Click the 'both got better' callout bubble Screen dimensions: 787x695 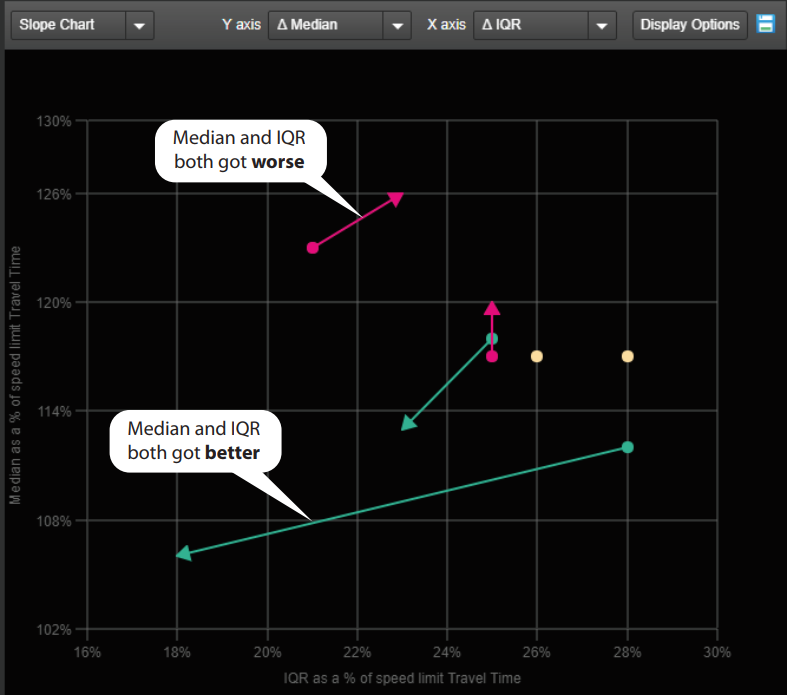click(x=193, y=441)
